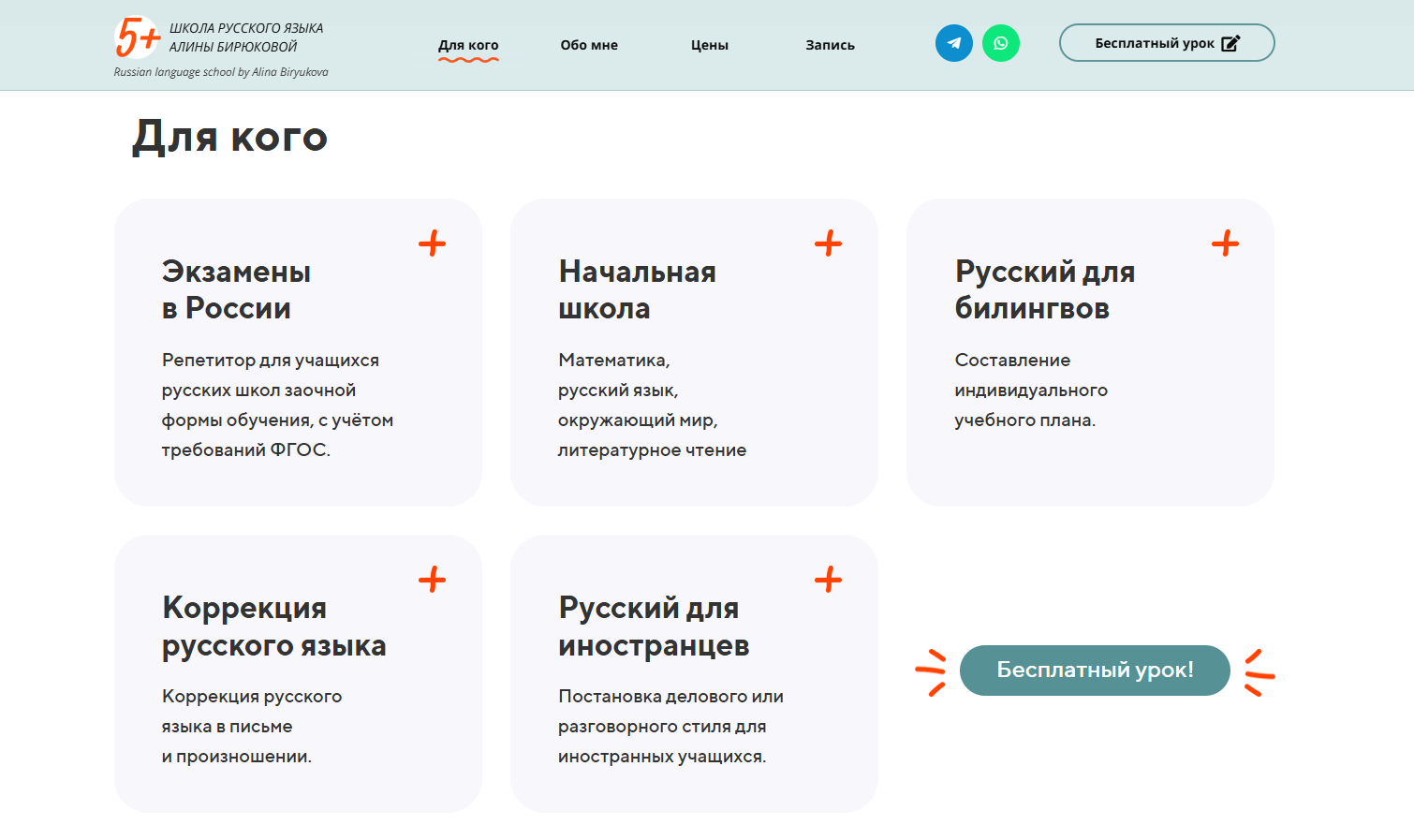Select the Запись navigation item
The width and height of the screenshot is (1414, 840).
829,44
